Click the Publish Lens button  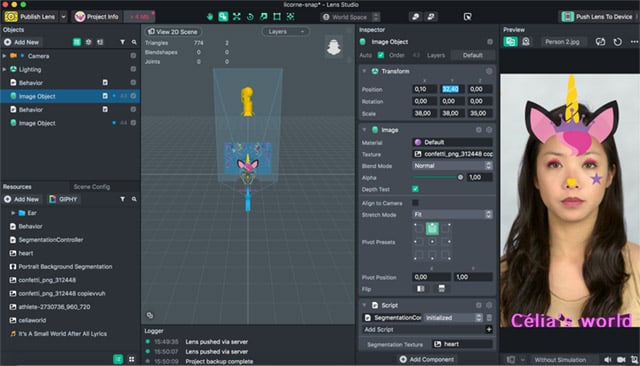[30, 17]
